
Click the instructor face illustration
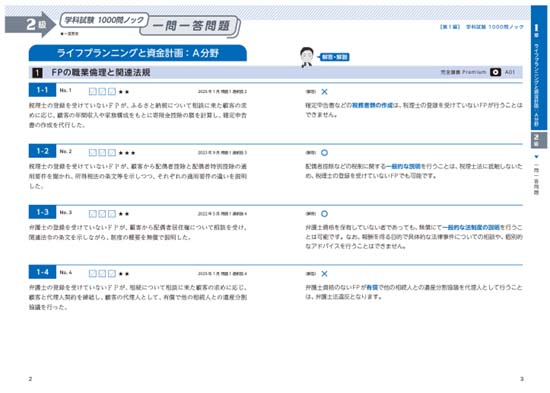click(x=307, y=57)
